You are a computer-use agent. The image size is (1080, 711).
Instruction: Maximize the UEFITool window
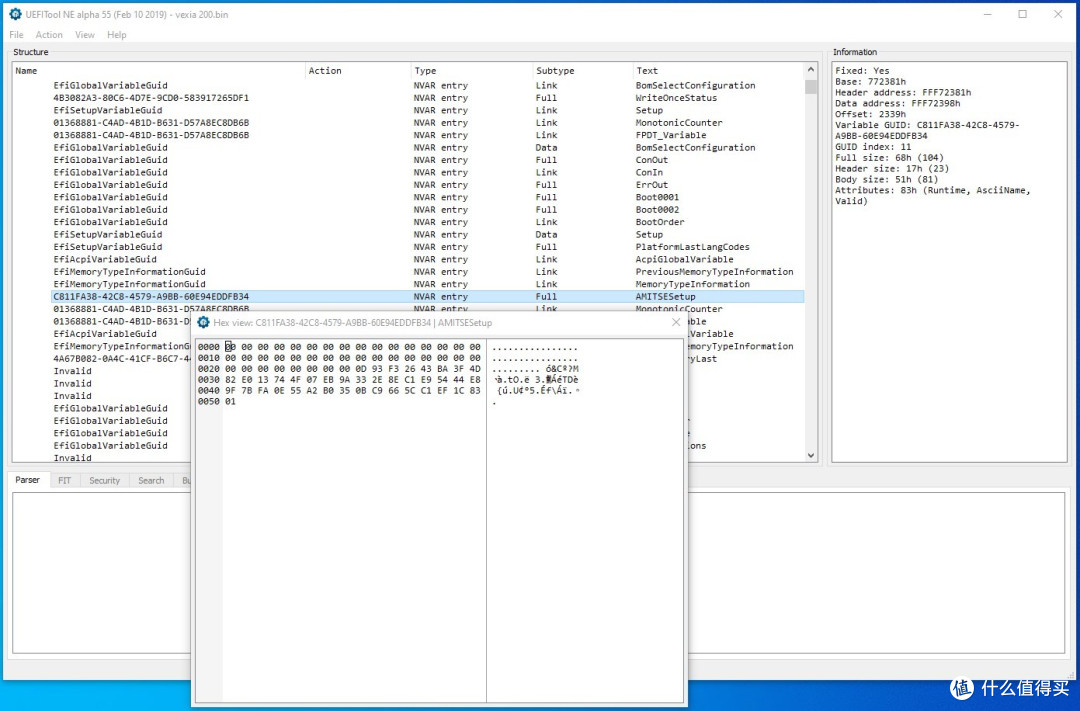pos(1023,14)
